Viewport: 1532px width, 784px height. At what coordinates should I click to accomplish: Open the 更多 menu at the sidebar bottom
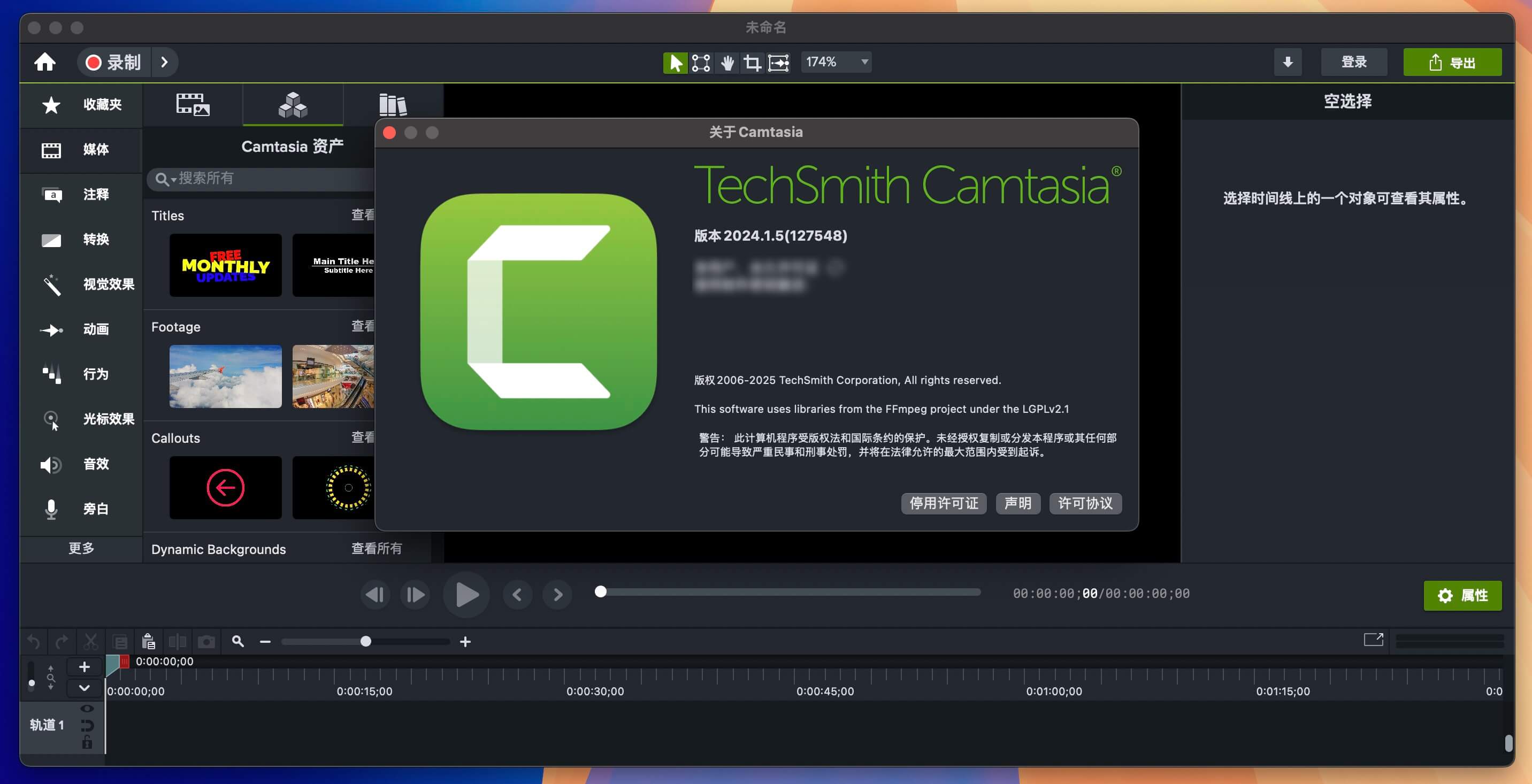(81, 549)
